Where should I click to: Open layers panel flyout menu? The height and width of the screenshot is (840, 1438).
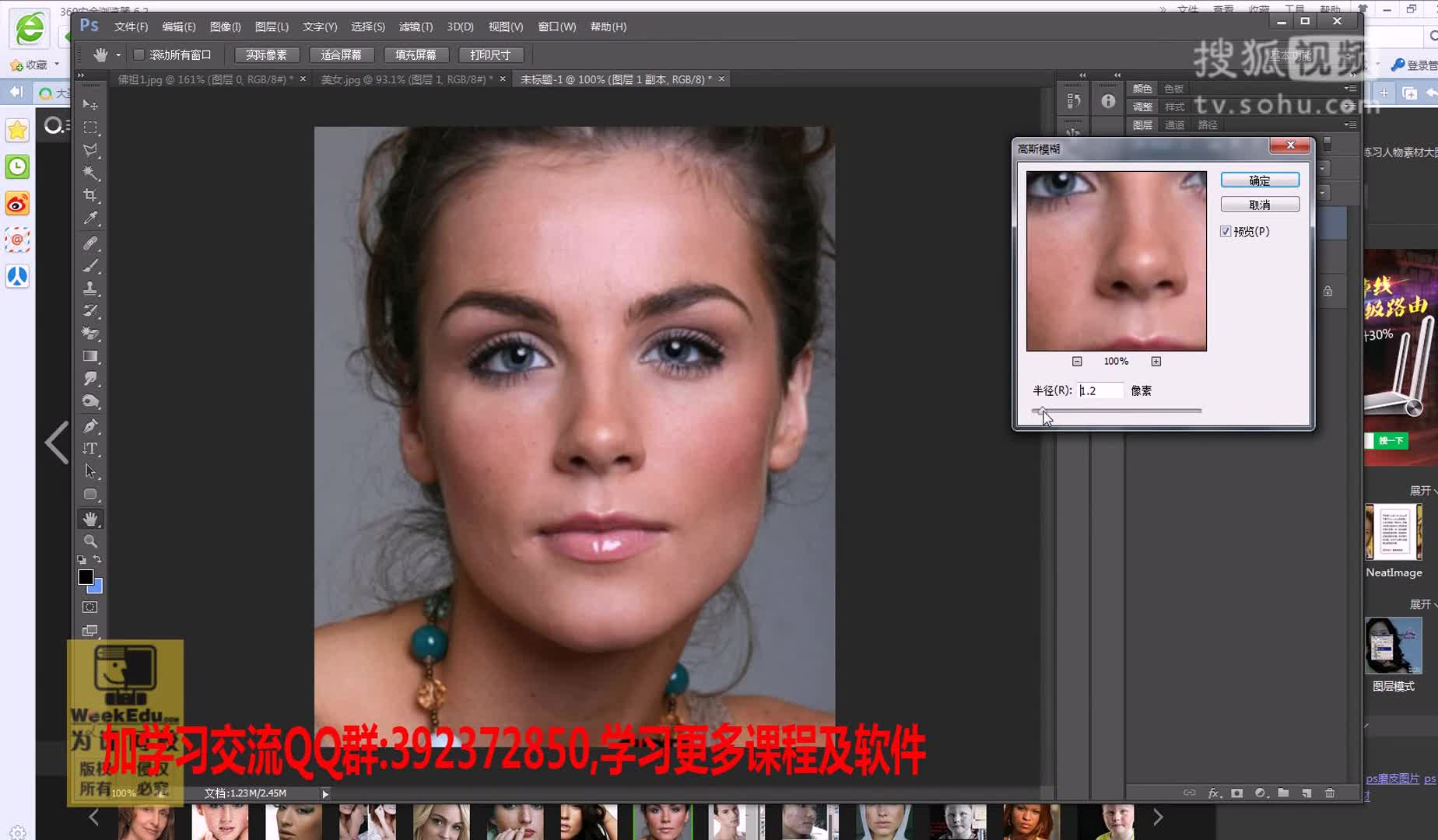[1350, 124]
